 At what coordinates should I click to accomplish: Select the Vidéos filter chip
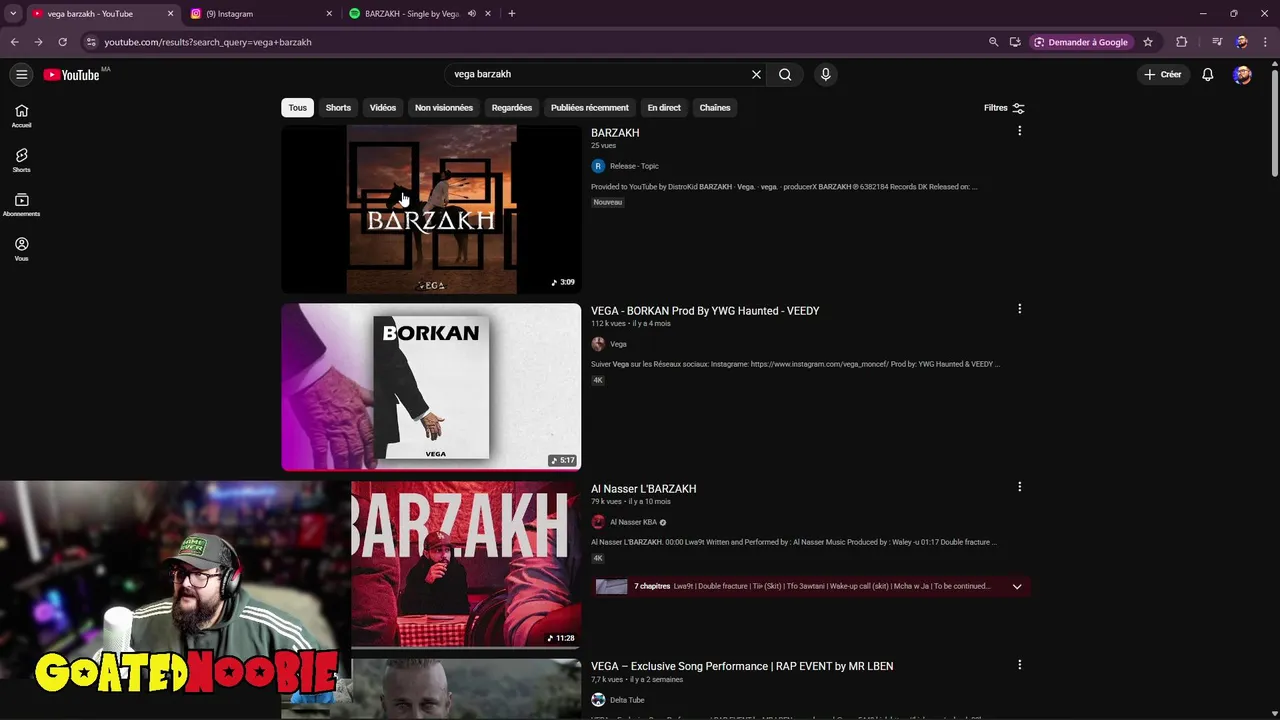point(383,108)
